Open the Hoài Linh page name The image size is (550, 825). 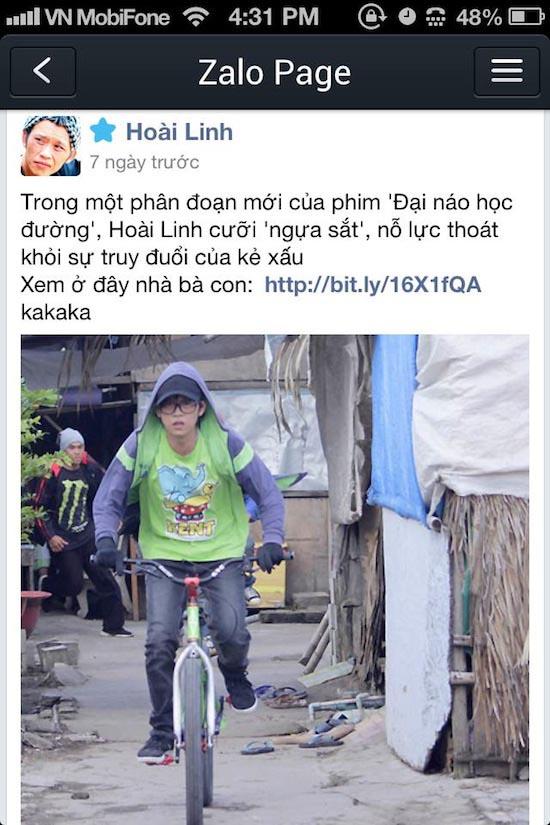(x=179, y=132)
